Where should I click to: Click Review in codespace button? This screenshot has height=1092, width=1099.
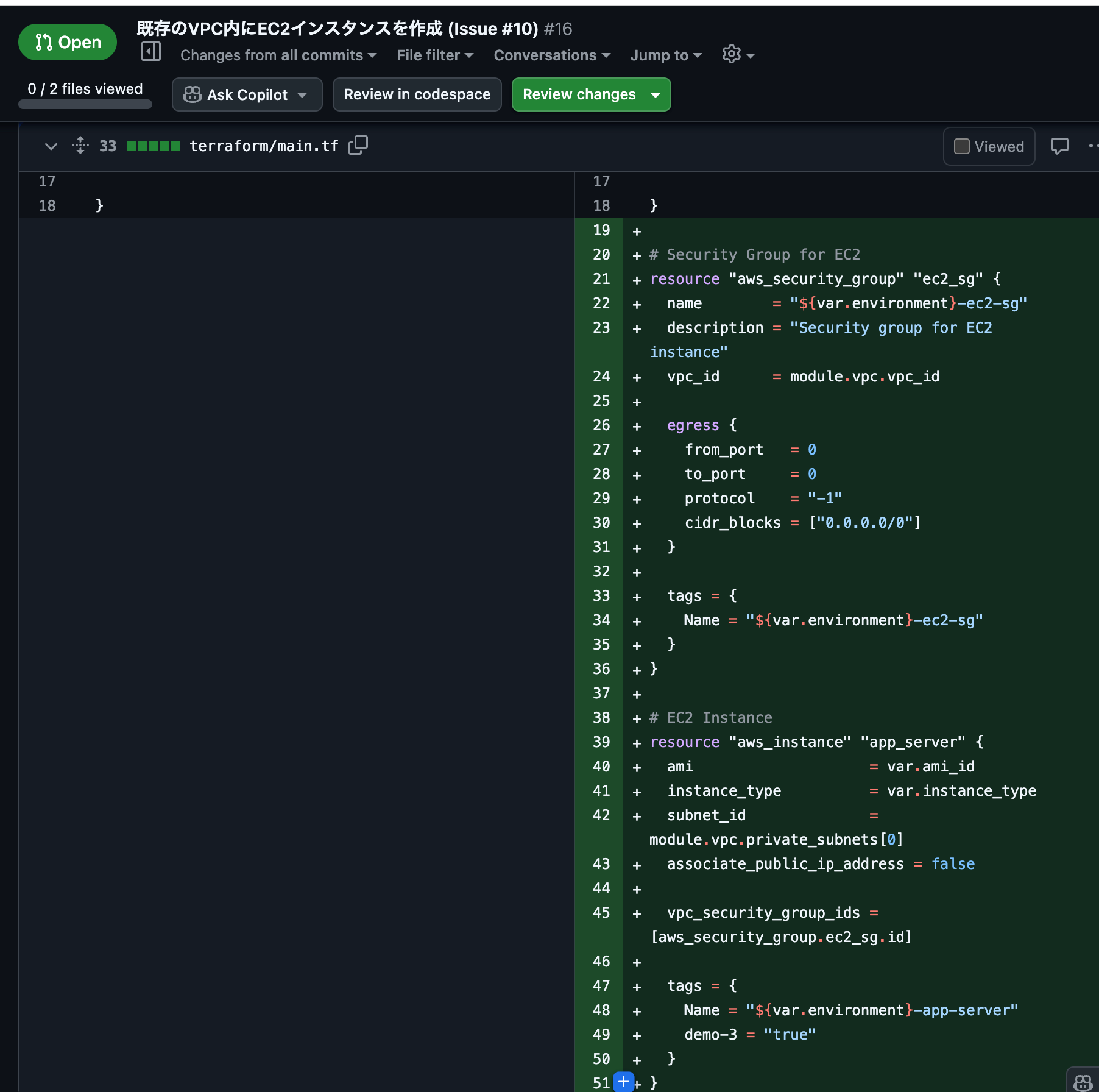[417, 94]
